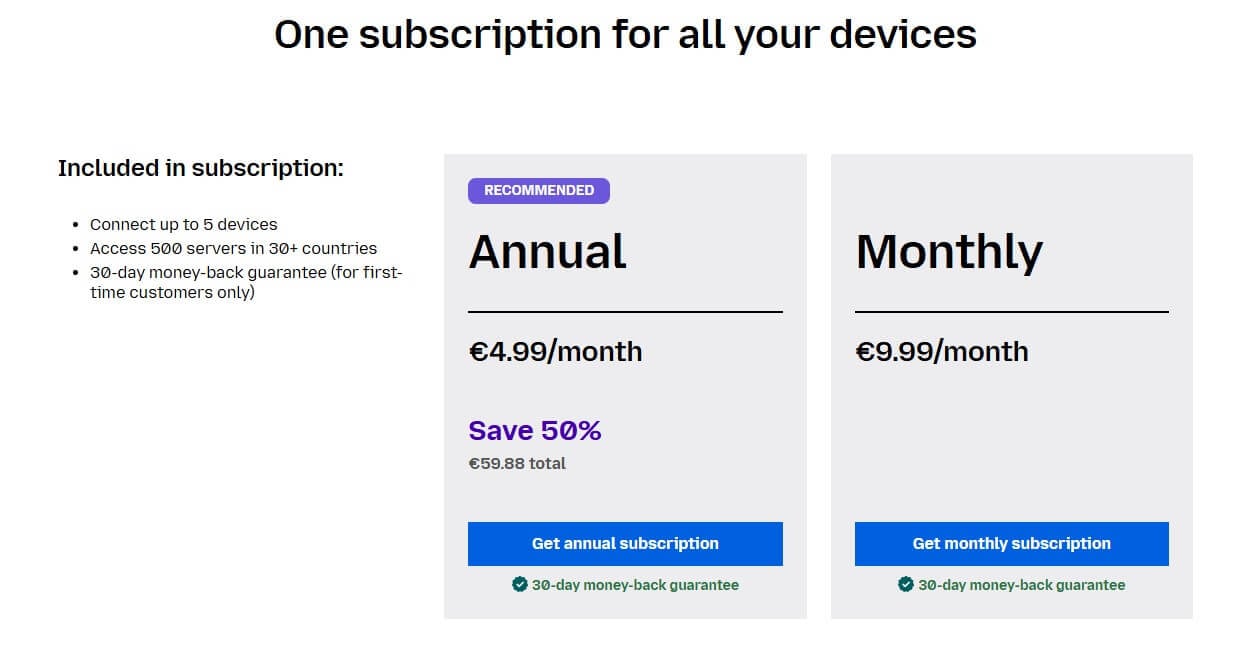Select the RECOMMENDED badge

(539, 190)
